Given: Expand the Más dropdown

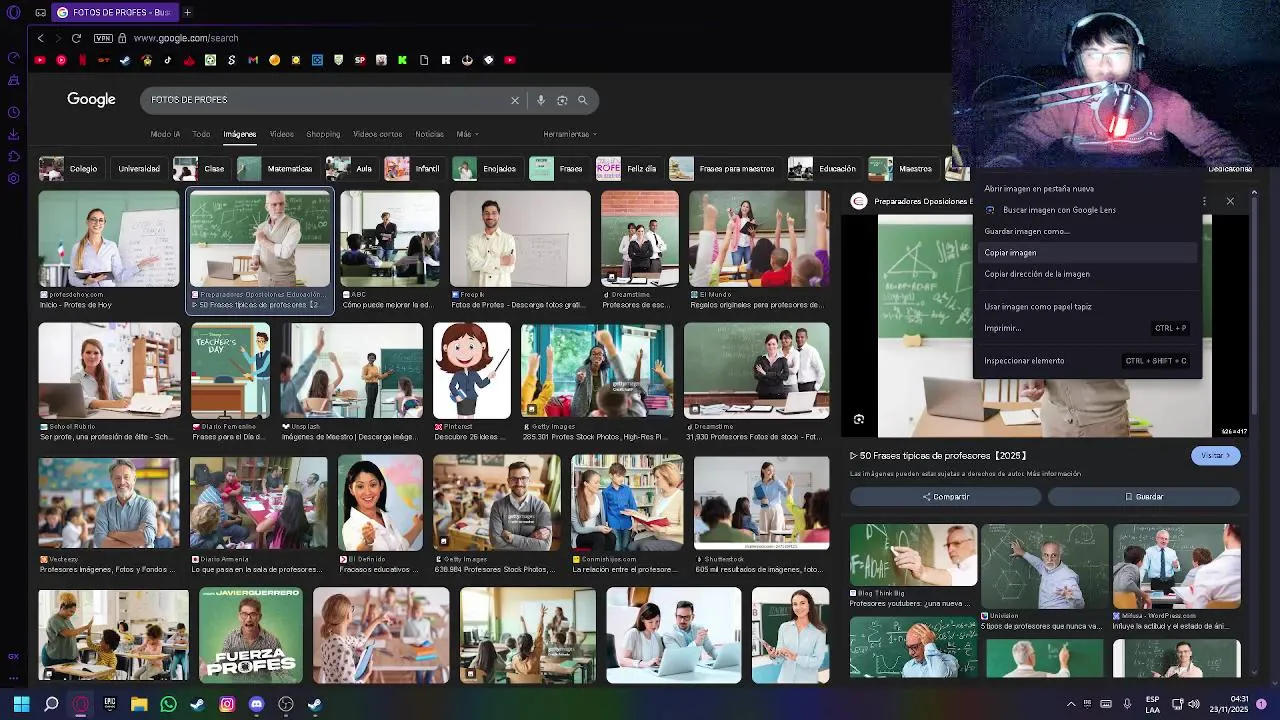Looking at the screenshot, I should click(x=467, y=134).
